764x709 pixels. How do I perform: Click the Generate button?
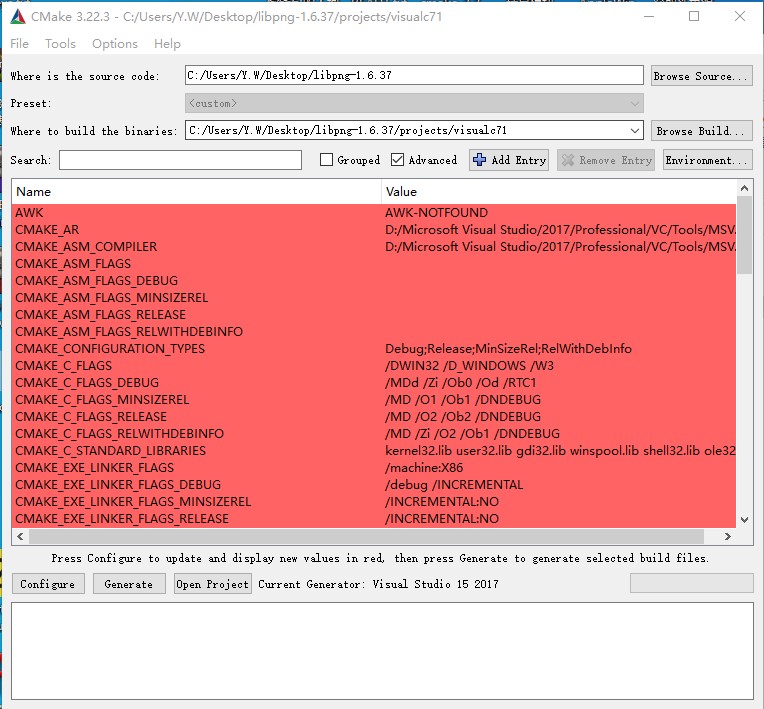pos(129,584)
